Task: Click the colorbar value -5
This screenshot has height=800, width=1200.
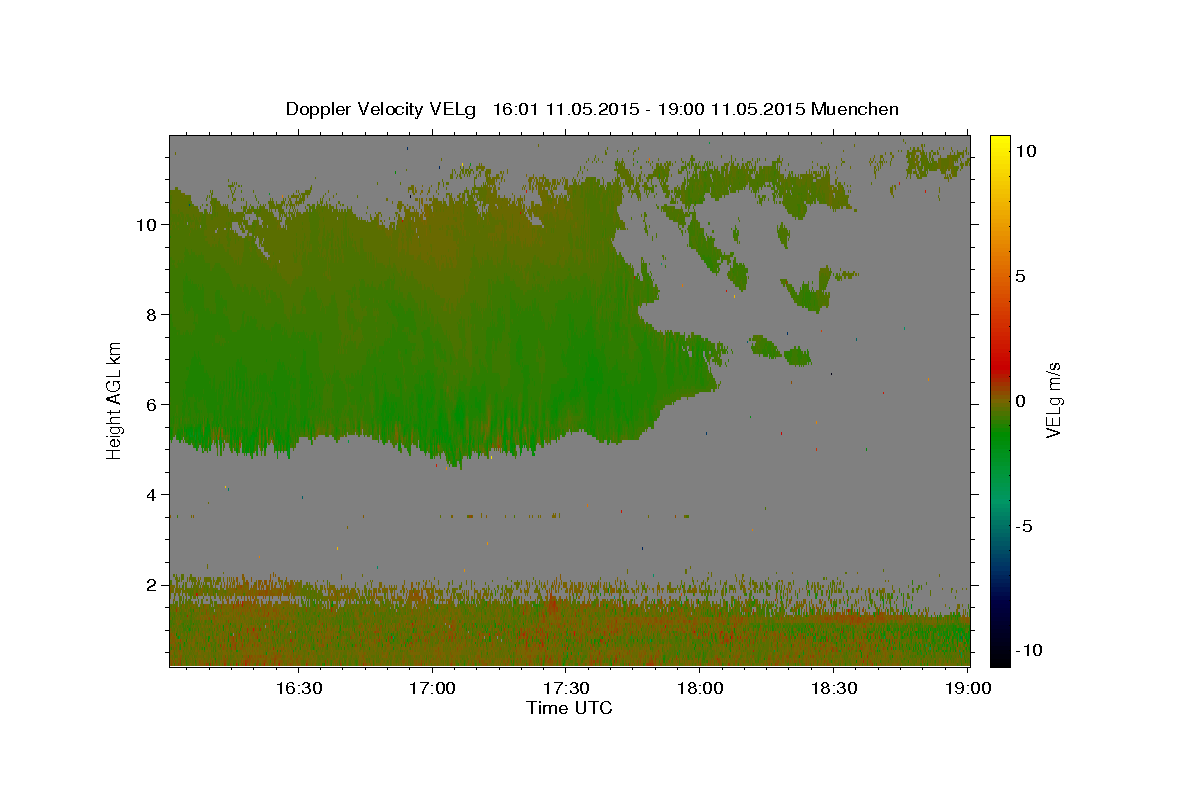Action: pos(1024,526)
